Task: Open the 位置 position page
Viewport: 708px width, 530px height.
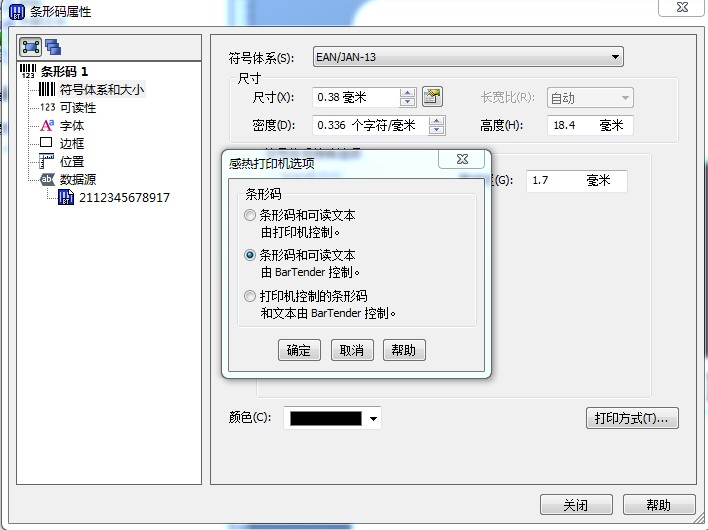Action: click(x=72, y=162)
